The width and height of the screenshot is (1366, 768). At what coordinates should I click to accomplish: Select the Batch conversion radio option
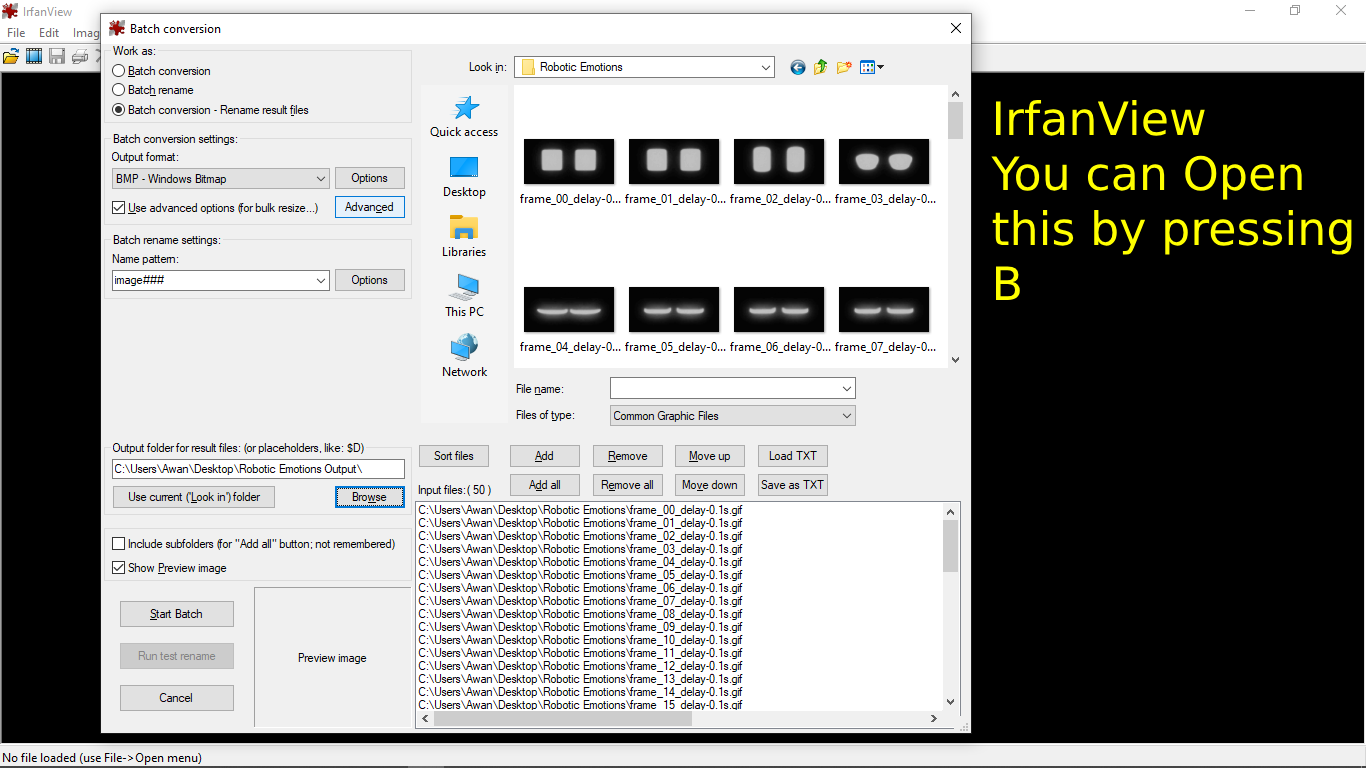click(119, 71)
